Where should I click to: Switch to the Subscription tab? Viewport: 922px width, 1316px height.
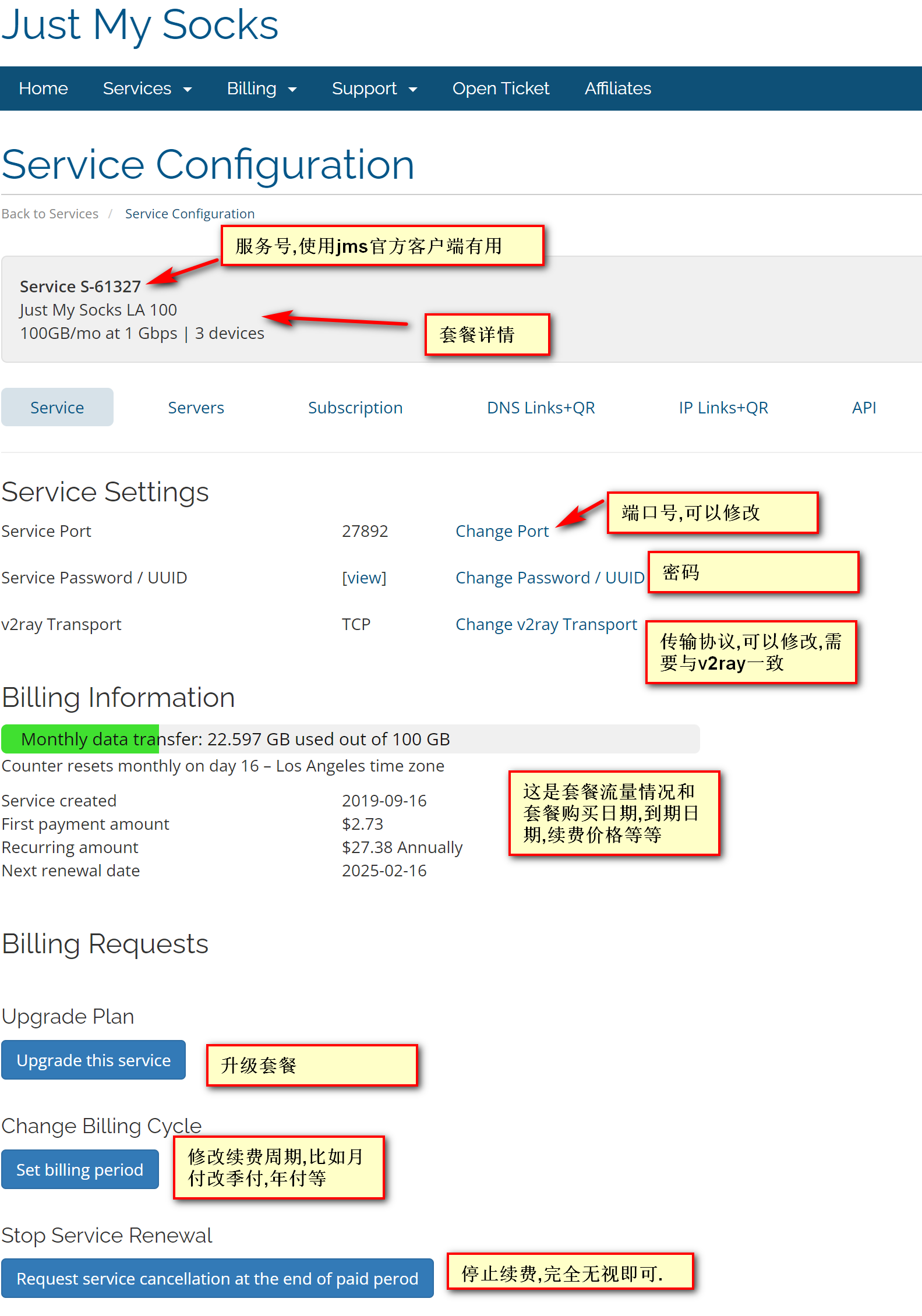[x=355, y=408]
